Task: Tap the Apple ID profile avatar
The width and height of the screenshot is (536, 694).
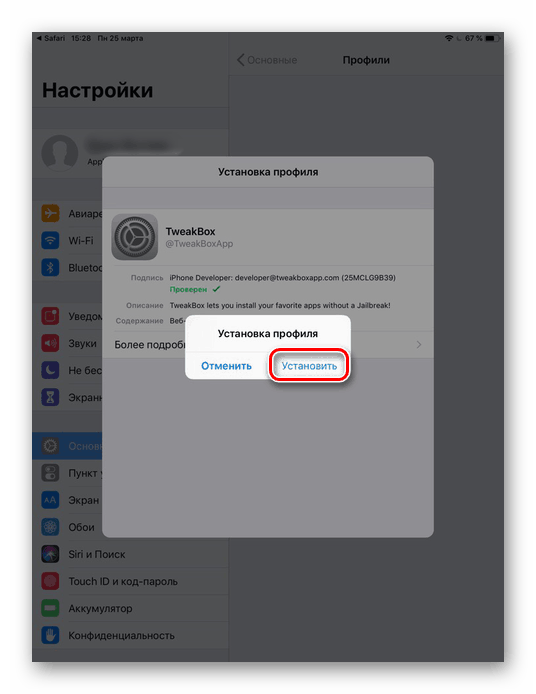Action: point(60,153)
